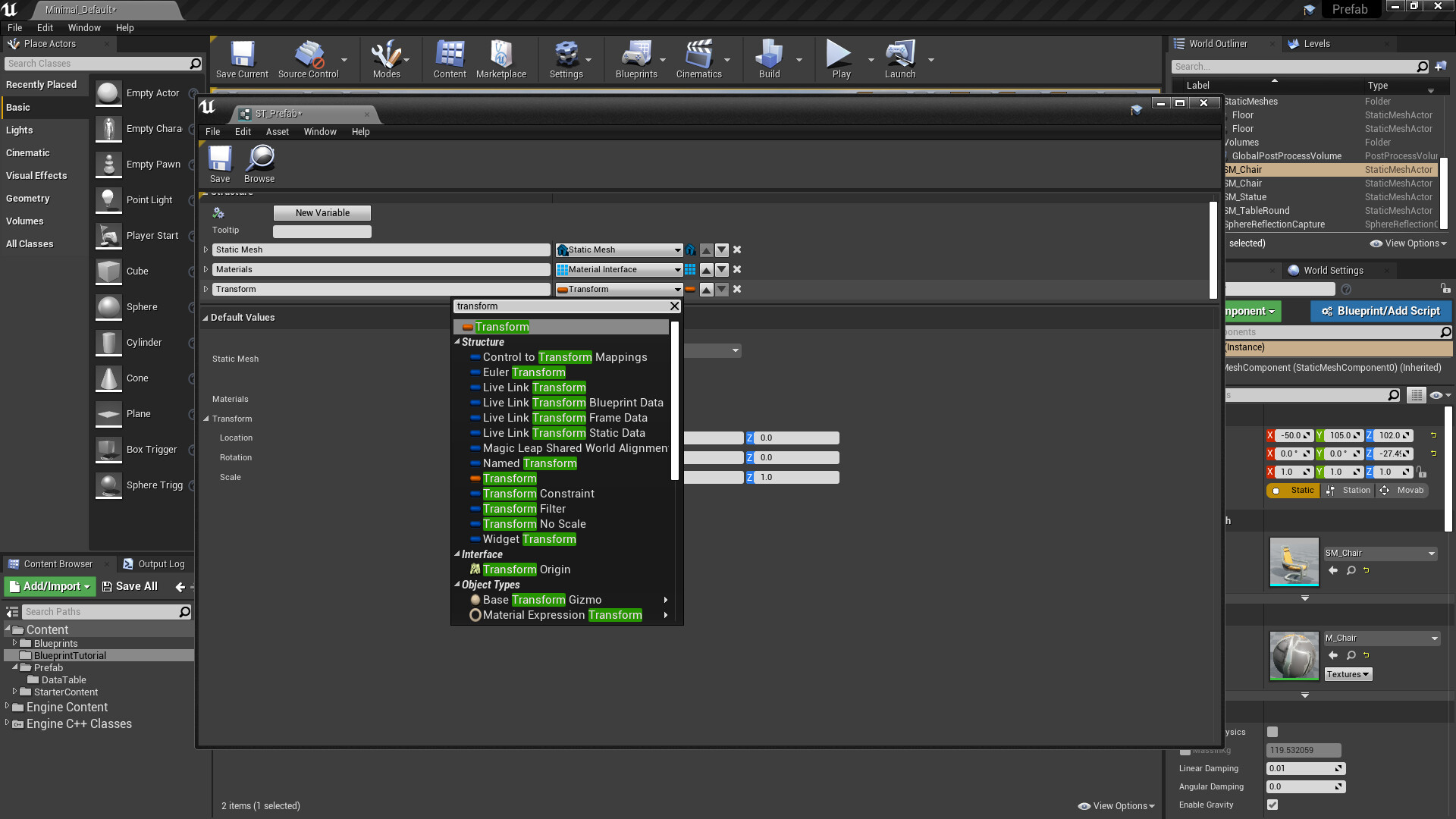Clear the transform search text
1456x819 pixels.
tap(674, 306)
